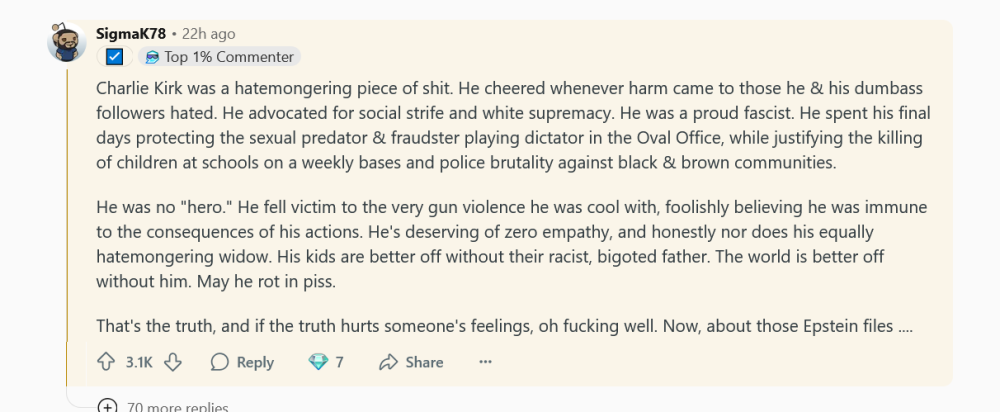Image resolution: width=1000 pixels, height=412 pixels.
Task: Expand replies with the plus circle icon
Action: pos(106,406)
